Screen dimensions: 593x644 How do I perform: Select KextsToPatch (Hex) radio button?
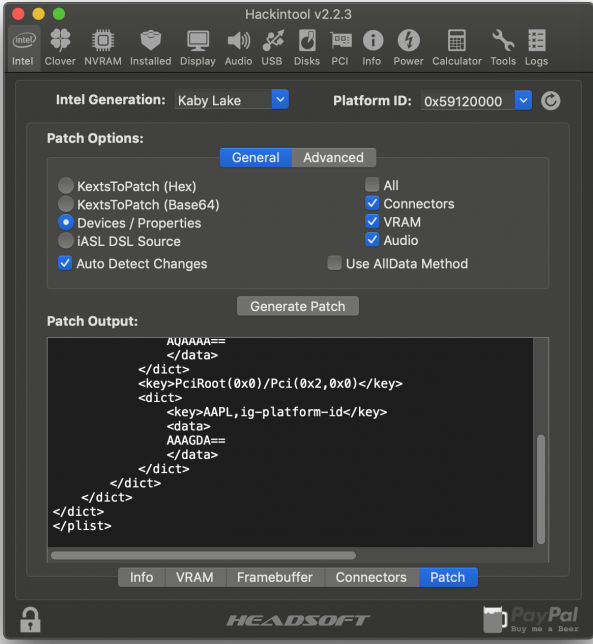(x=66, y=186)
